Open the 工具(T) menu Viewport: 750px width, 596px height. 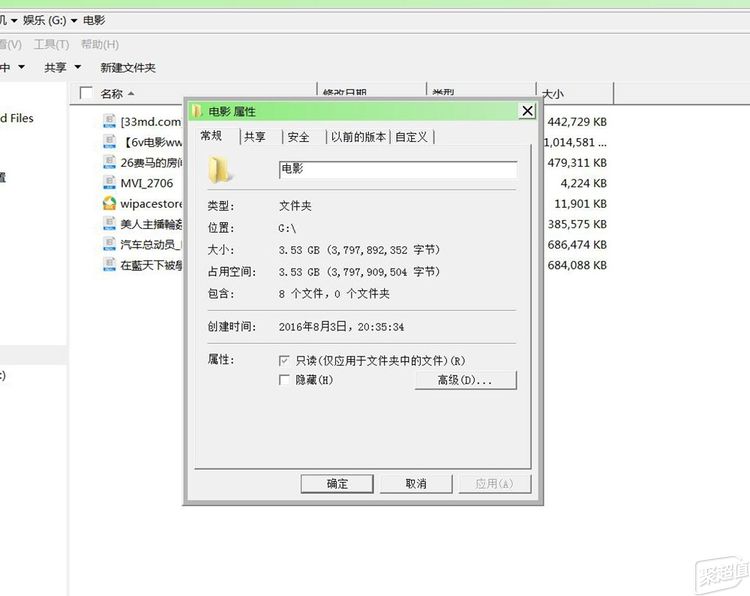(51, 44)
